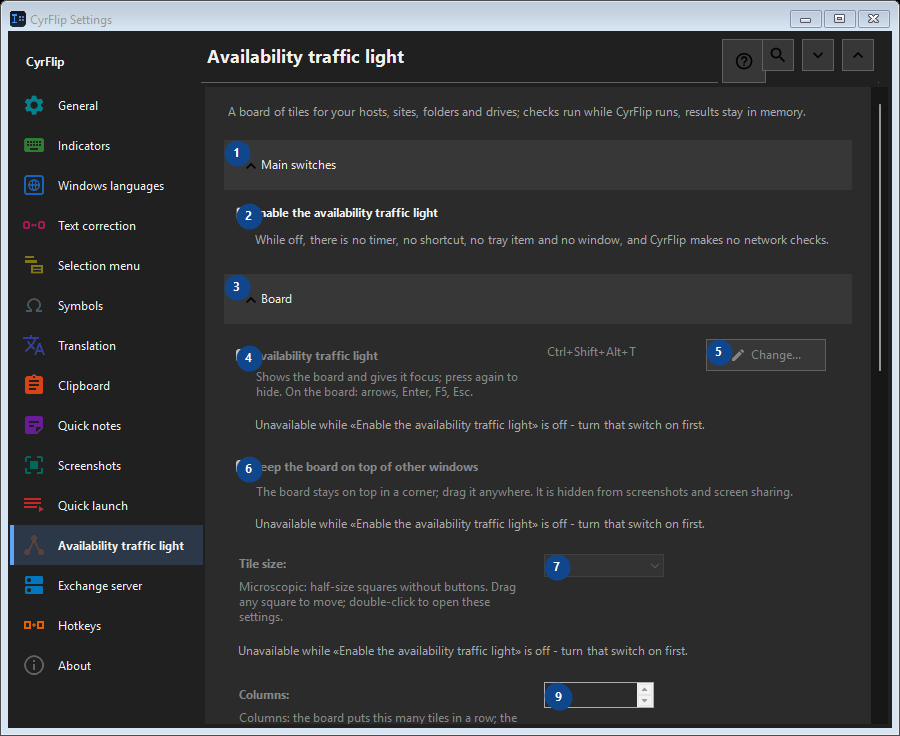This screenshot has height=736, width=900.
Task: Click the Windows languages globe icon
Action: pos(34,185)
